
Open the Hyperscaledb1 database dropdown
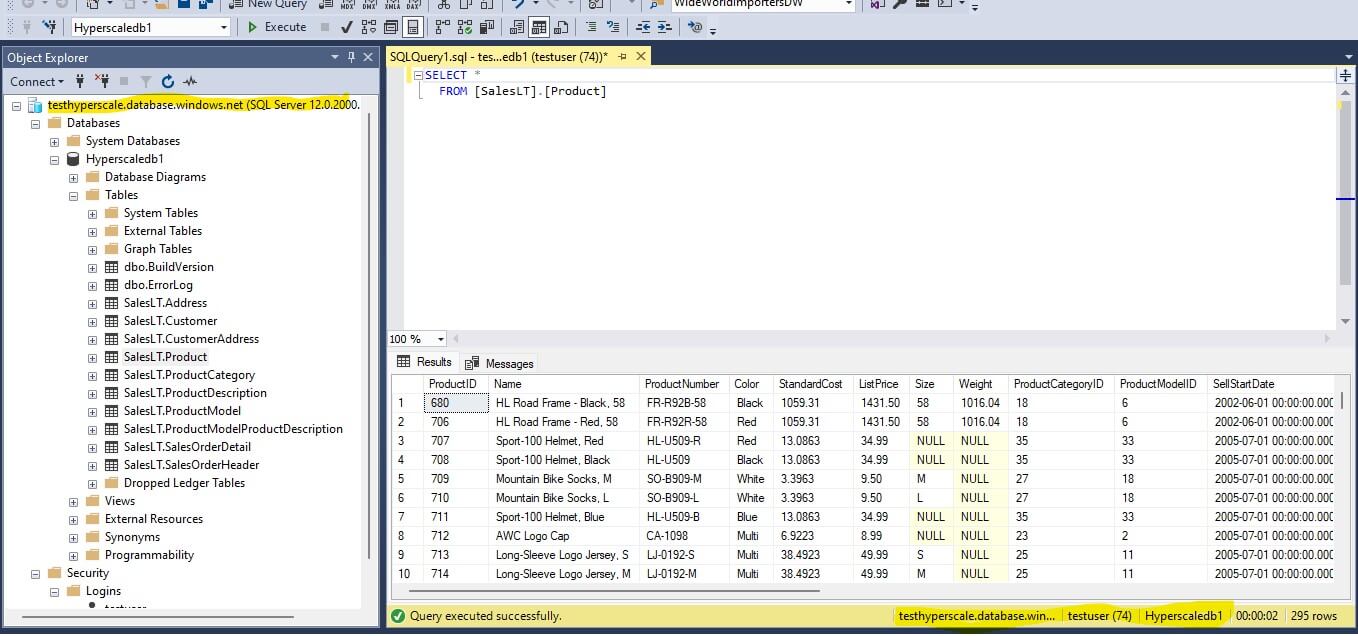pos(223,27)
